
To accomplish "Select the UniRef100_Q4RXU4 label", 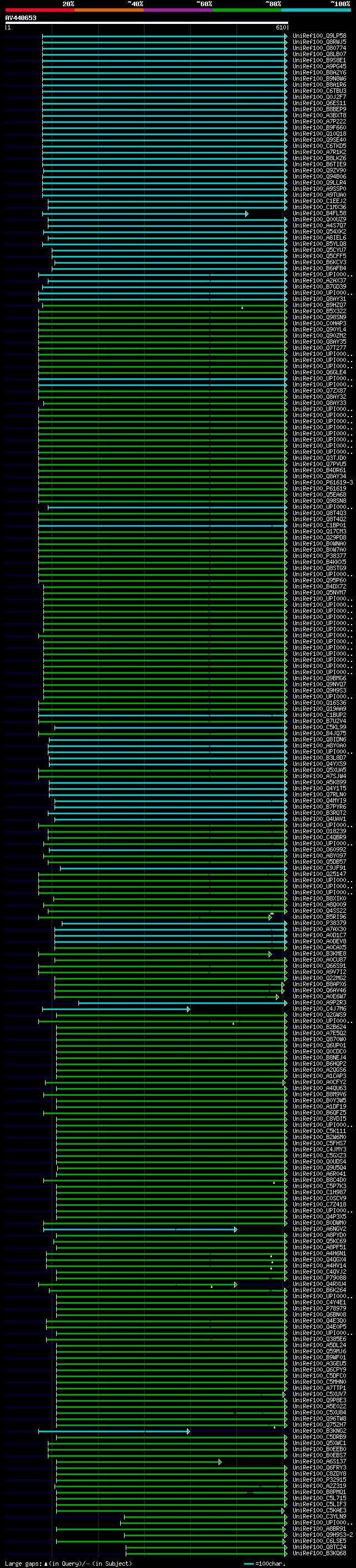I will [x=319, y=1284].
